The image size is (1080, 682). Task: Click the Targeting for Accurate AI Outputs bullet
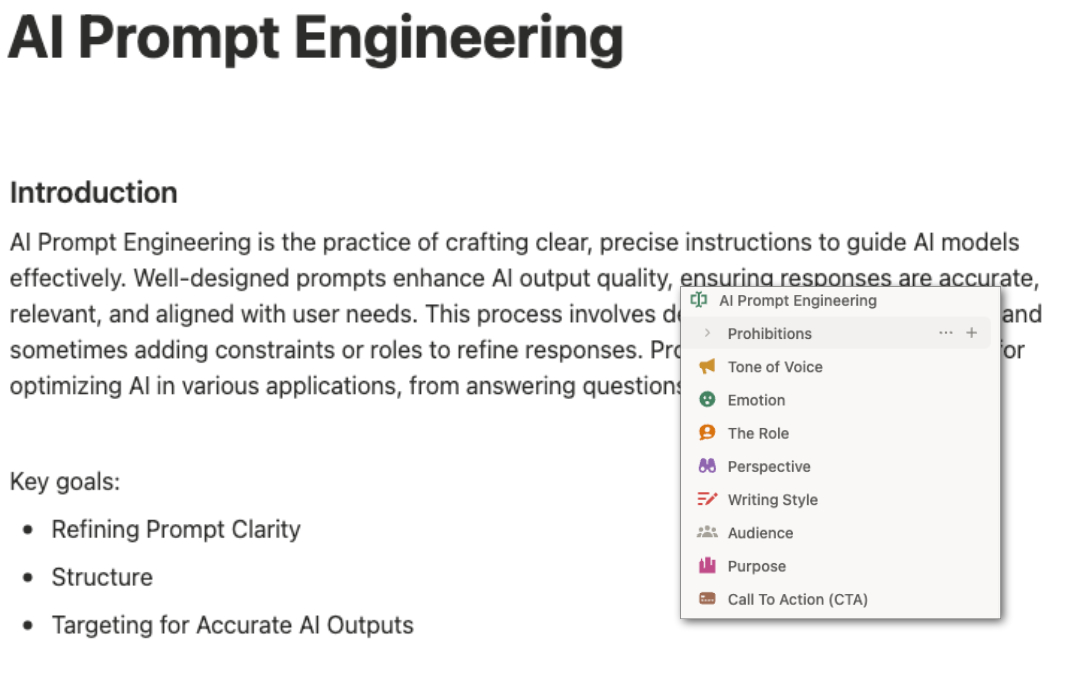pyautogui.click(x=232, y=625)
